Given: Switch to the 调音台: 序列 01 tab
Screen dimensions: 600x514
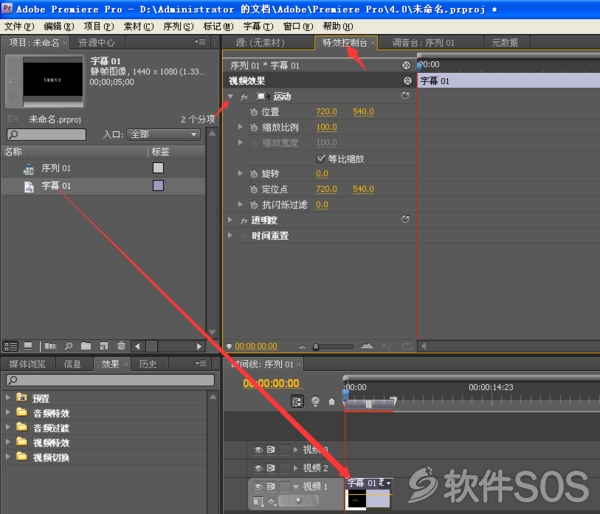Looking at the screenshot, I should tap(423, 42).
